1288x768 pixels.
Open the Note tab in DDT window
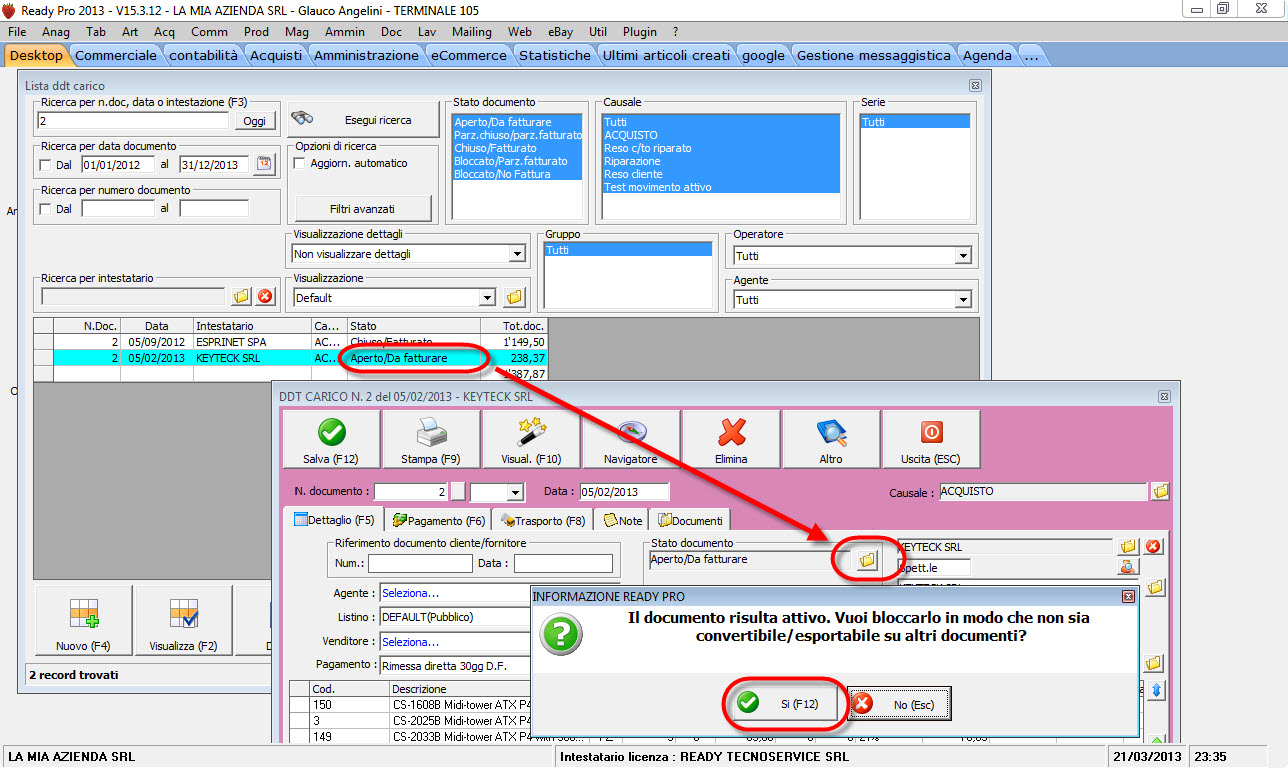tap(622, 520)
